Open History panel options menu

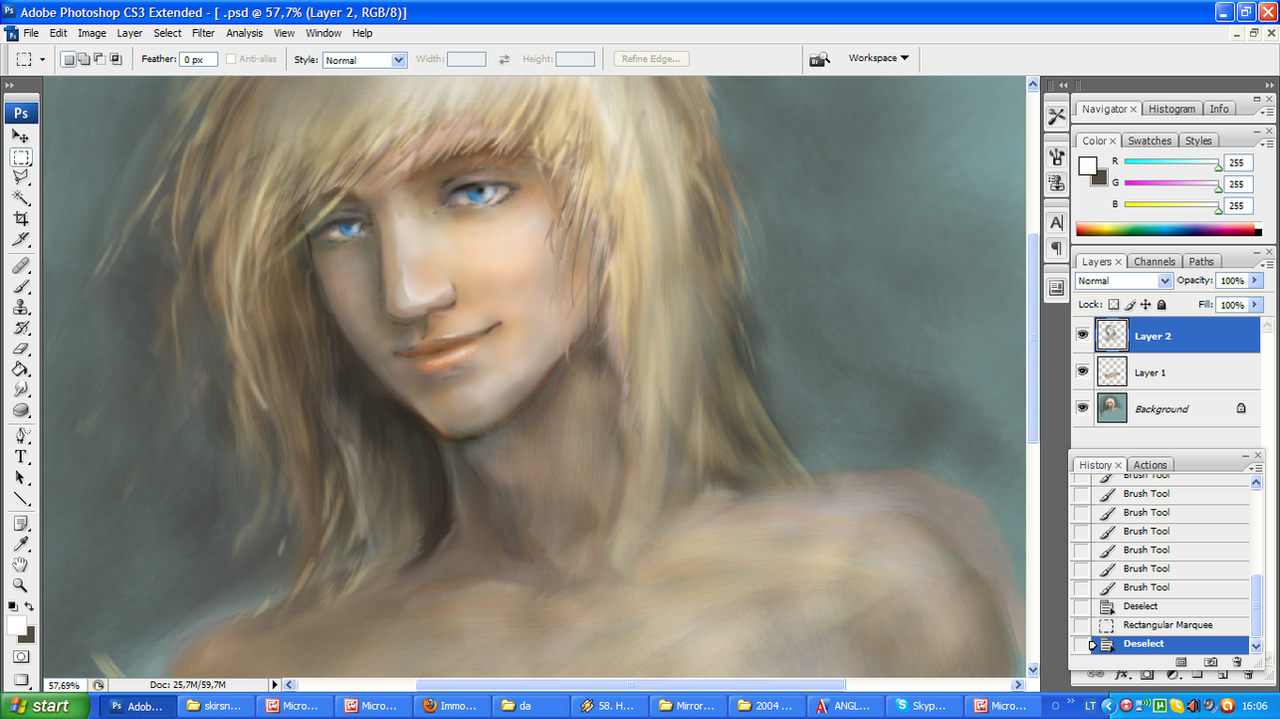[x=1254, y=468]
